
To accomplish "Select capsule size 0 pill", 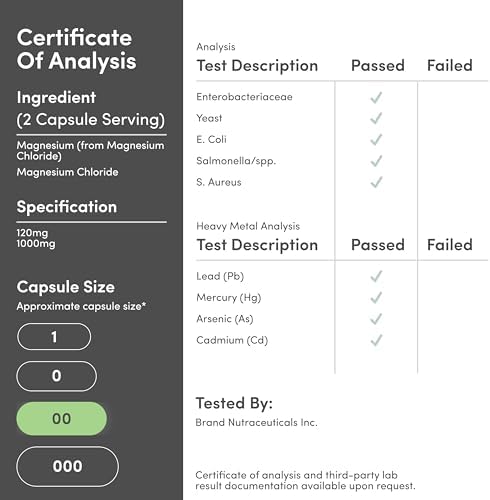I will click(x=57, y=376).
